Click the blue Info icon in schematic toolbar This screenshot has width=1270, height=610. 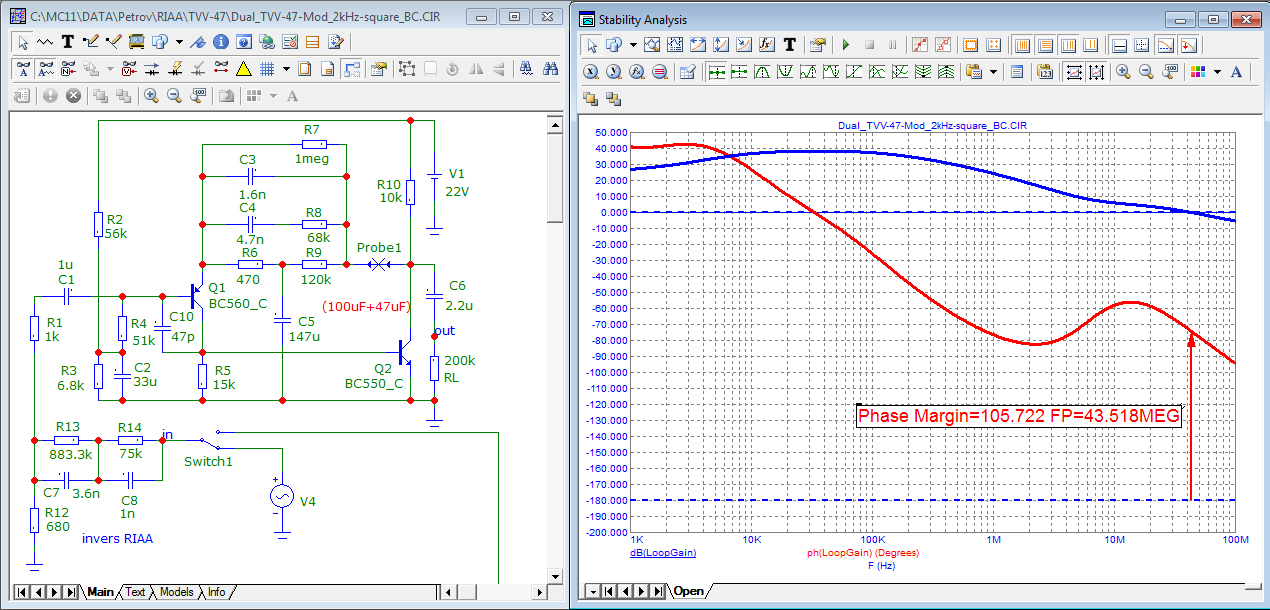click(219, 42)
